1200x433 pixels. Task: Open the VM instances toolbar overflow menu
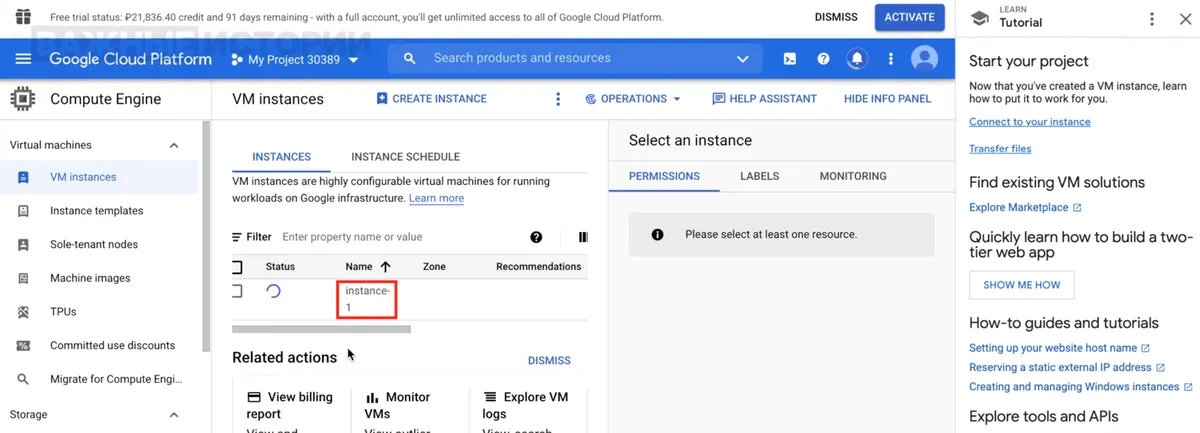(558, 99)
